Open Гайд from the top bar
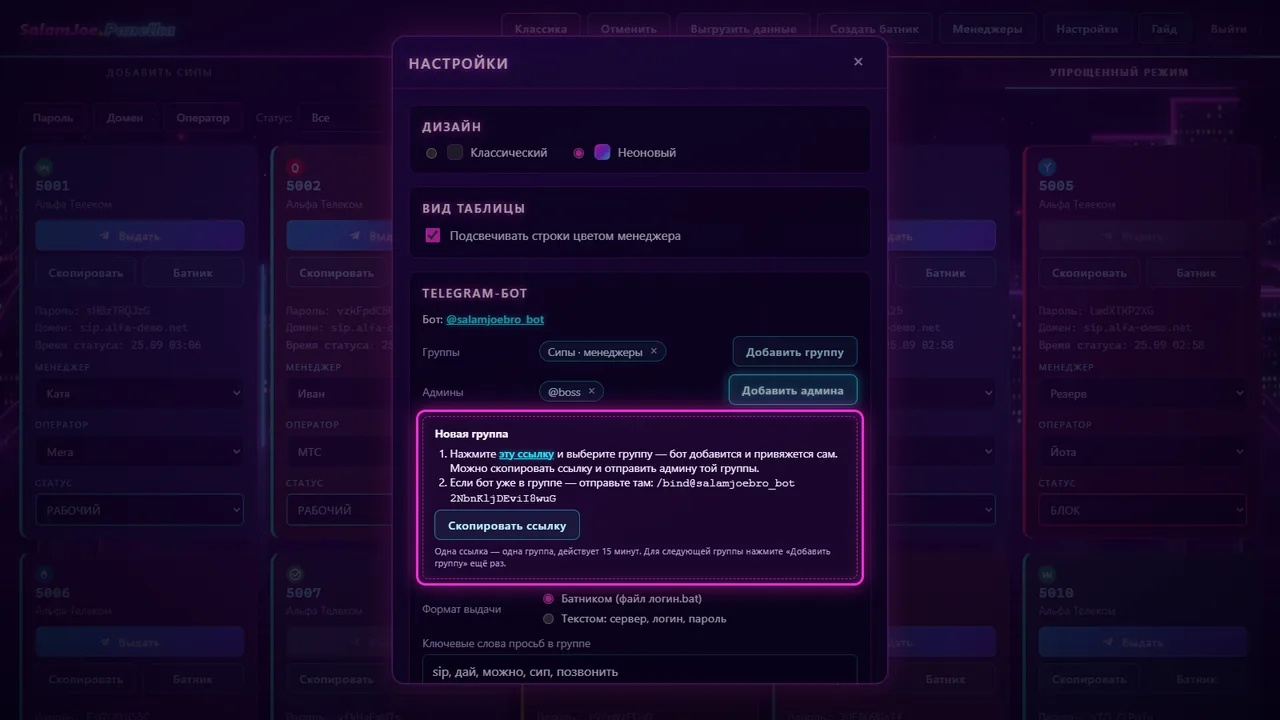 (x=1164, y=29)
